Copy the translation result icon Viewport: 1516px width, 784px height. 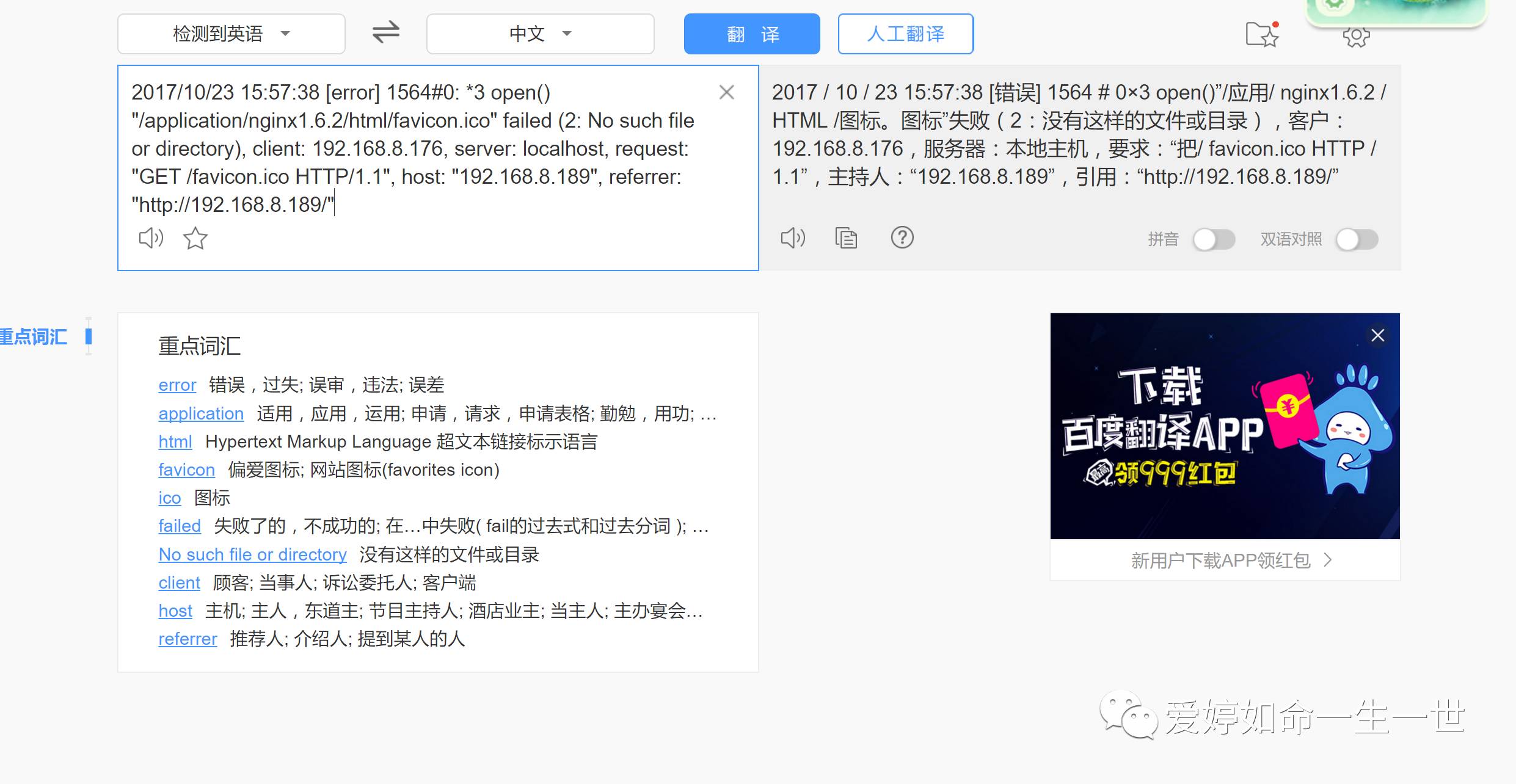point(846,238)
